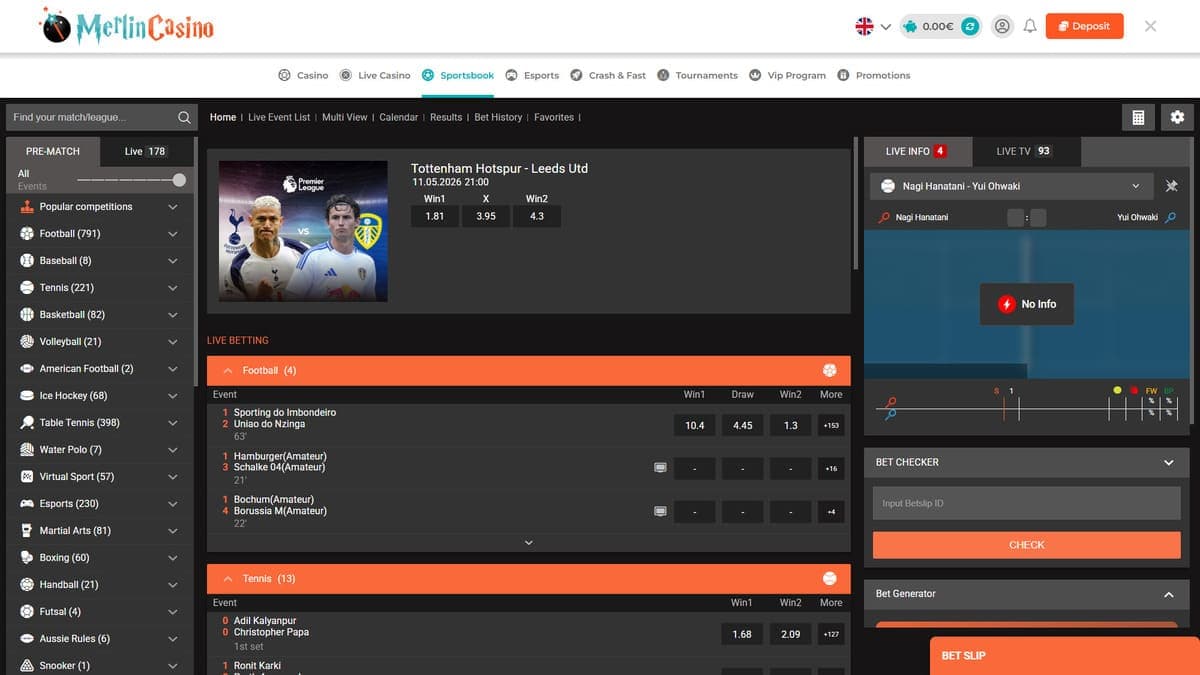Open Bet History link
The height and width of the screenshot is (675, 1200).
click(x=498, y=117)
